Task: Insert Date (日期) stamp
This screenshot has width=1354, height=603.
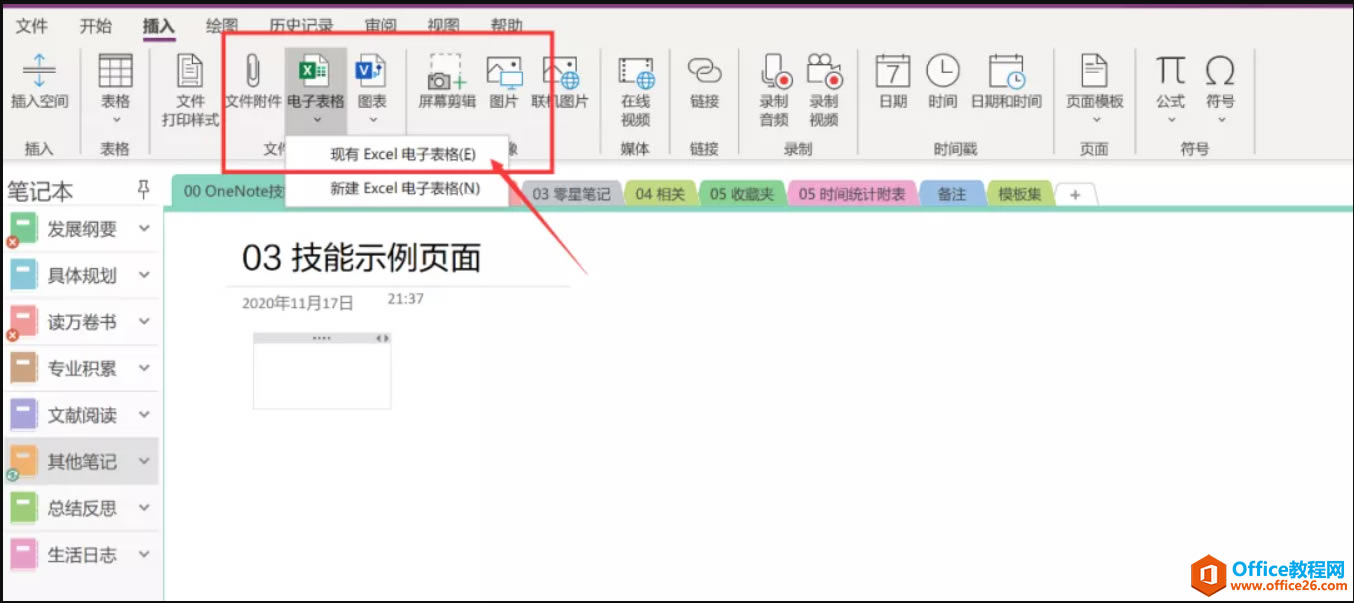Action: point(892,71)
